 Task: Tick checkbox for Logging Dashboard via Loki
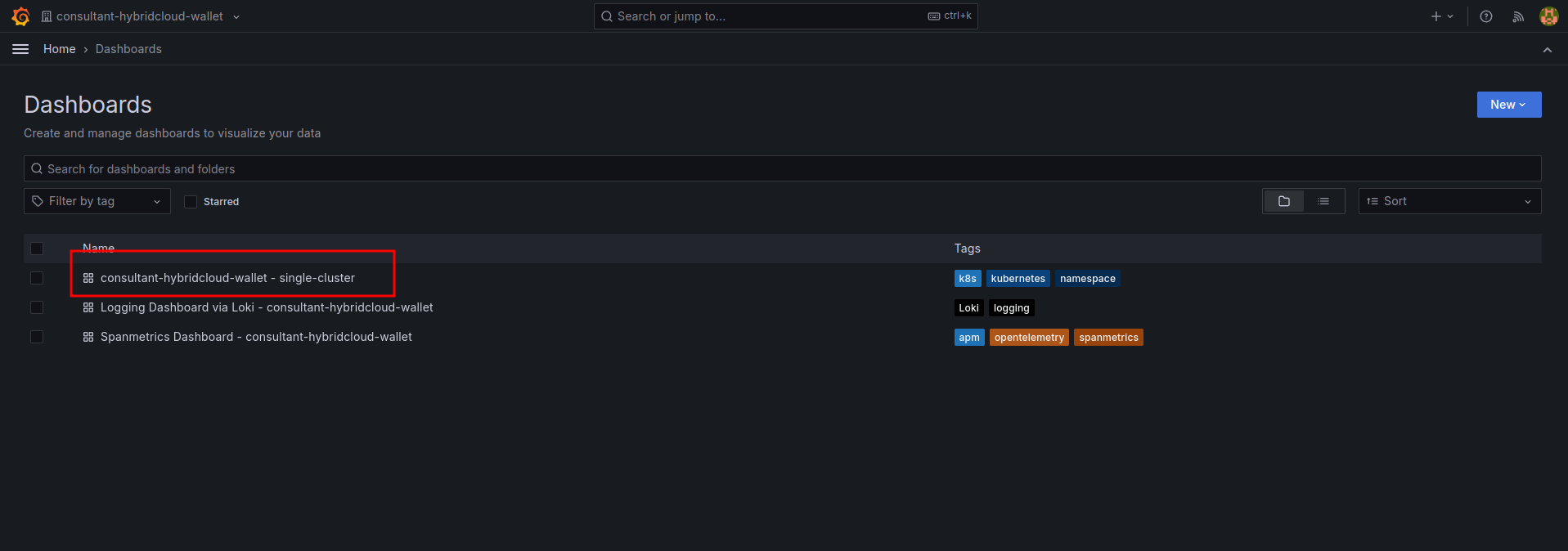(x=37, y=307)
